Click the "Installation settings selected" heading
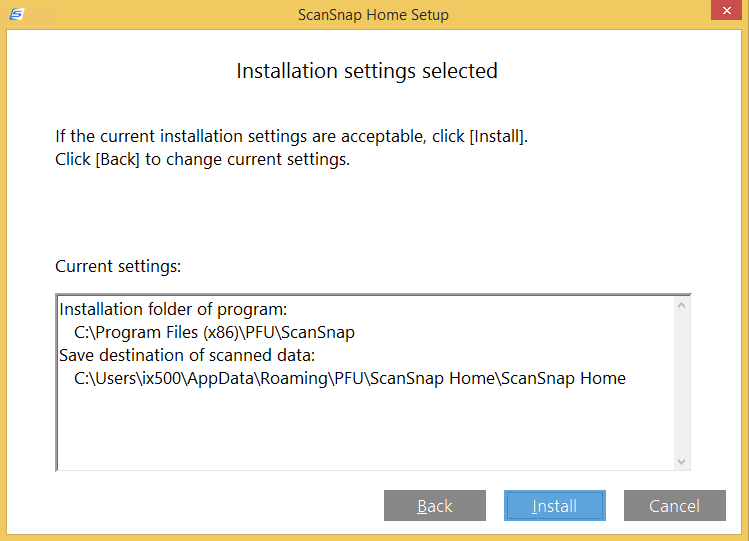The image size is (749, 541). point(367,71)
